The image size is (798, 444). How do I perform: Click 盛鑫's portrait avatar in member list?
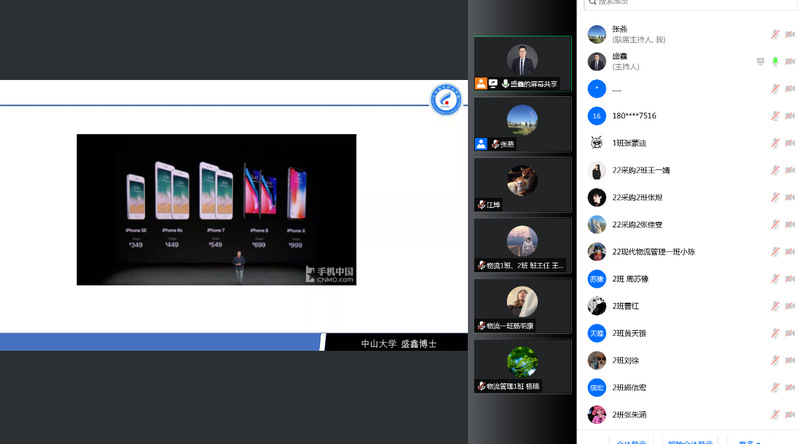tap(596, 62)
